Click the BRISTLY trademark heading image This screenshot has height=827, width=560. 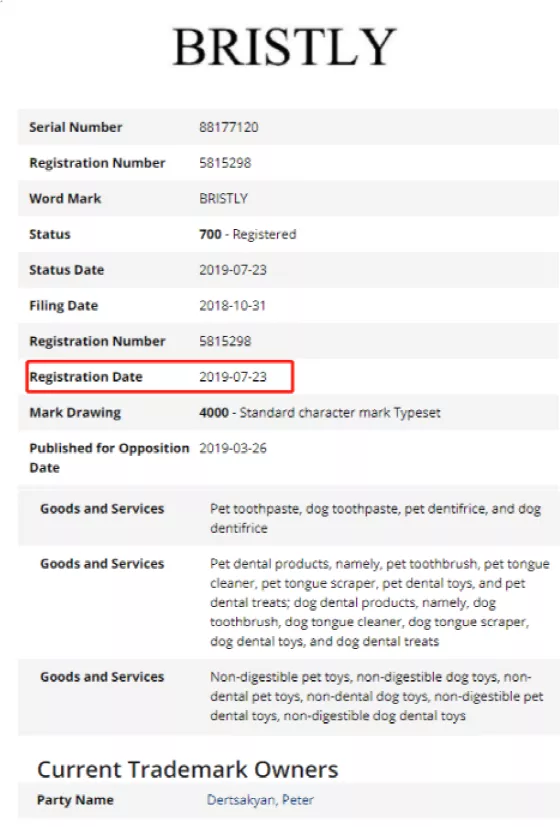[284, 47]
